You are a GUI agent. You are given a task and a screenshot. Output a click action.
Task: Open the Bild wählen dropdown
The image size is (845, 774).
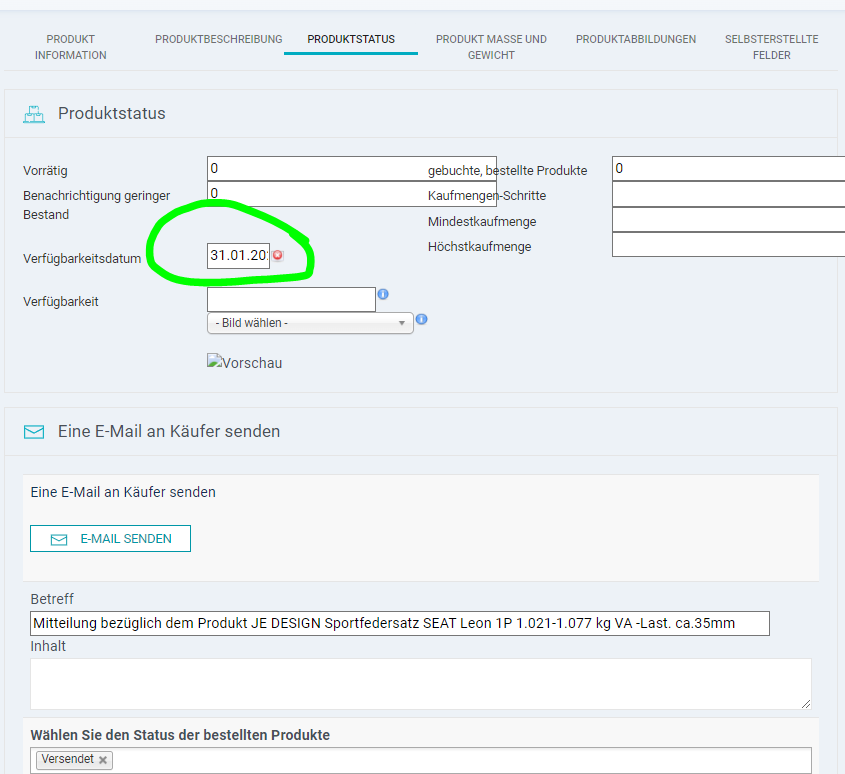click(310, 323)
